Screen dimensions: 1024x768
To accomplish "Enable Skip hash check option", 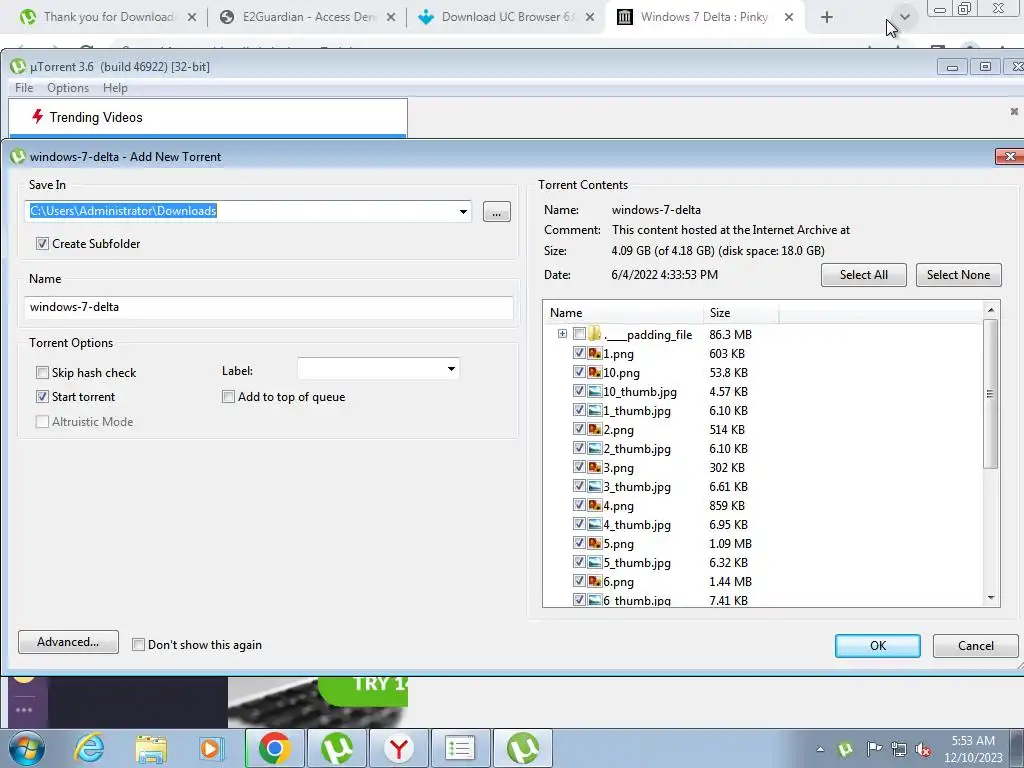I will 42,372.
